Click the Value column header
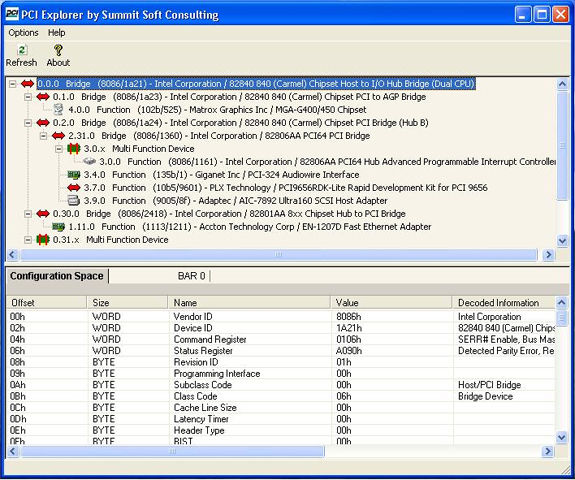The height and width of the screenshot is (480, 575). 391,303
